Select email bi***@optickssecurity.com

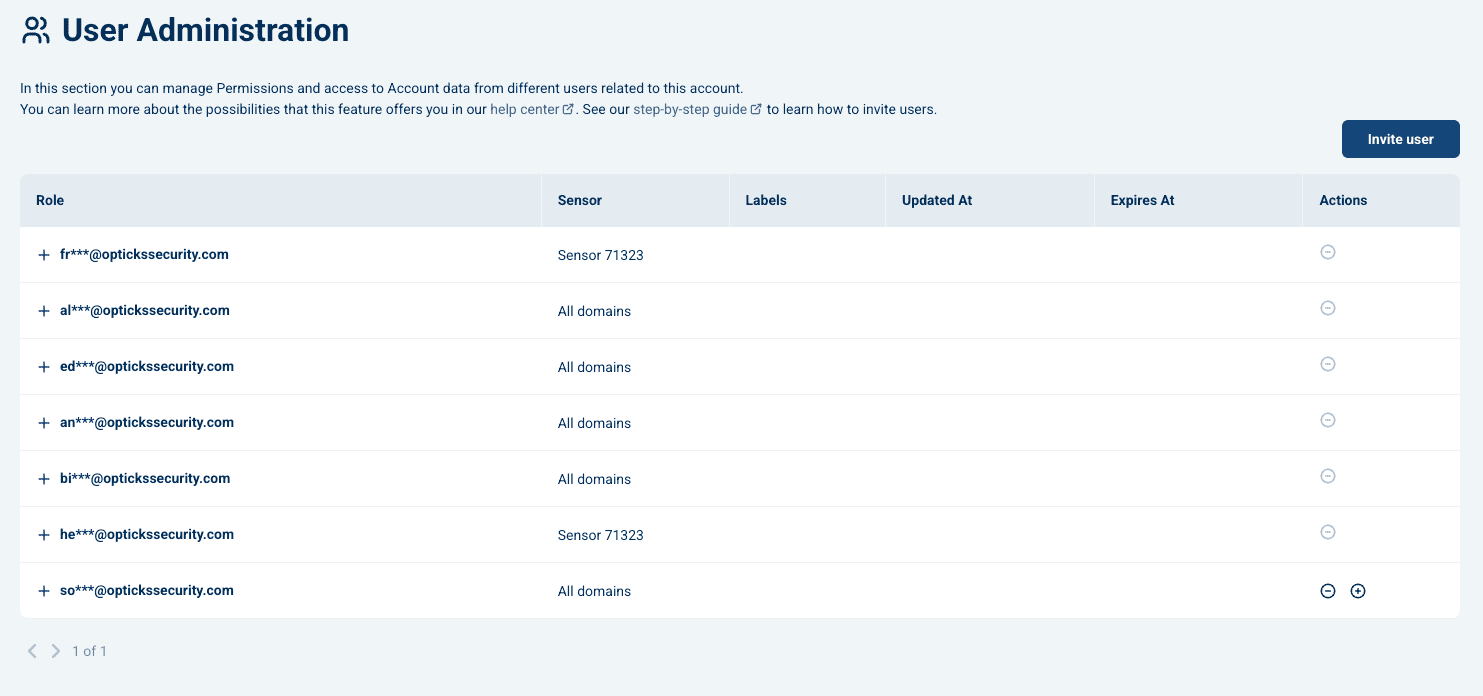(x=145, y=478)
